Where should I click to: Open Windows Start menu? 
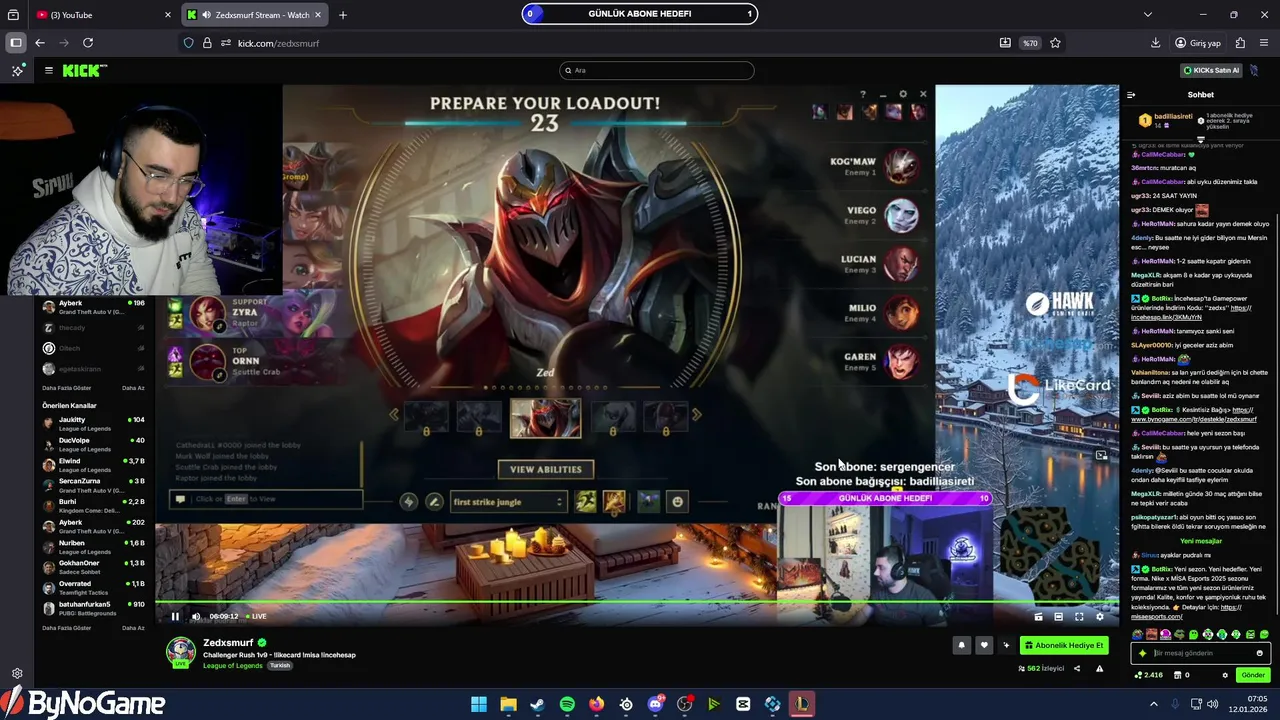click(x=479, y=704)
